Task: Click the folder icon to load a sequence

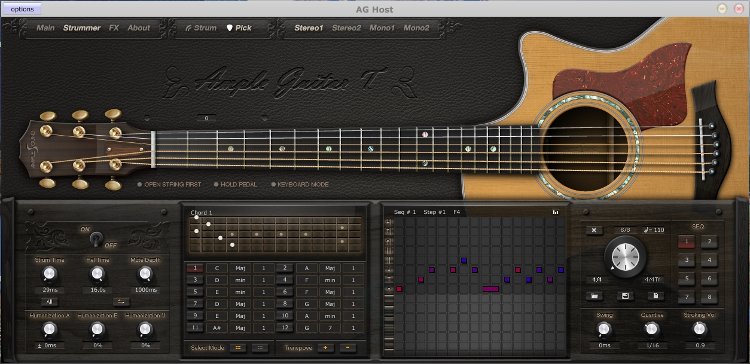Action: tap(594, 296)
